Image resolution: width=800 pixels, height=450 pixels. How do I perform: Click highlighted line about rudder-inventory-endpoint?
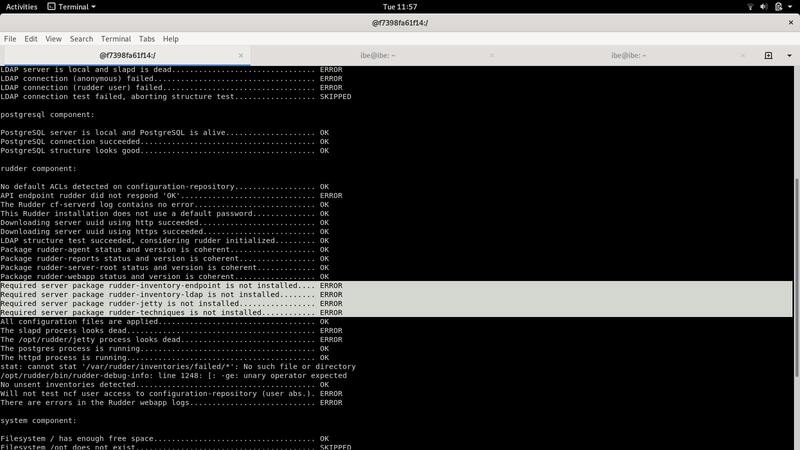[x=171, y=285]
